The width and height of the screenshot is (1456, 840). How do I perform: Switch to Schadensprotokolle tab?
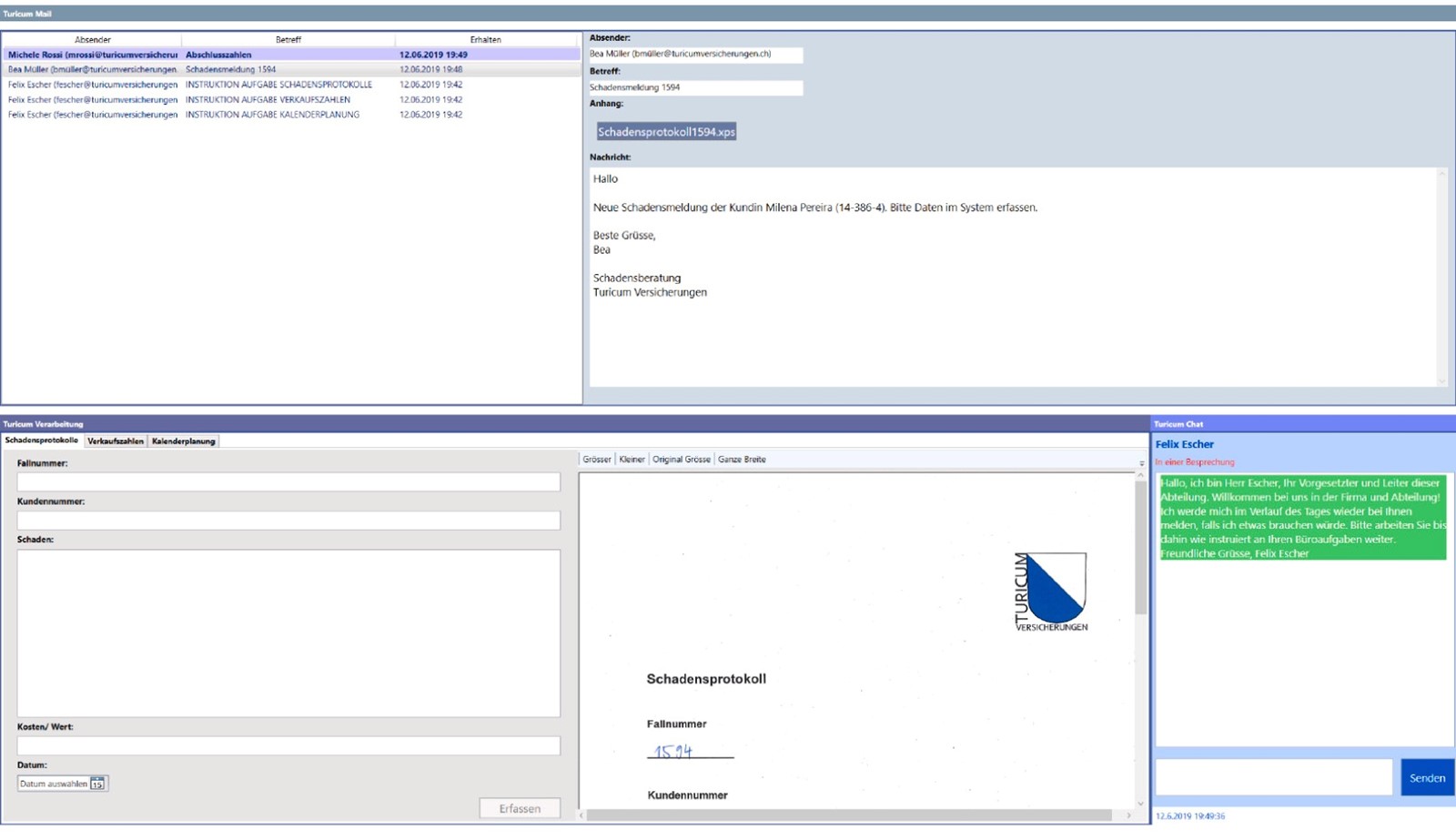pyautogui.click(x=42, y=440)
